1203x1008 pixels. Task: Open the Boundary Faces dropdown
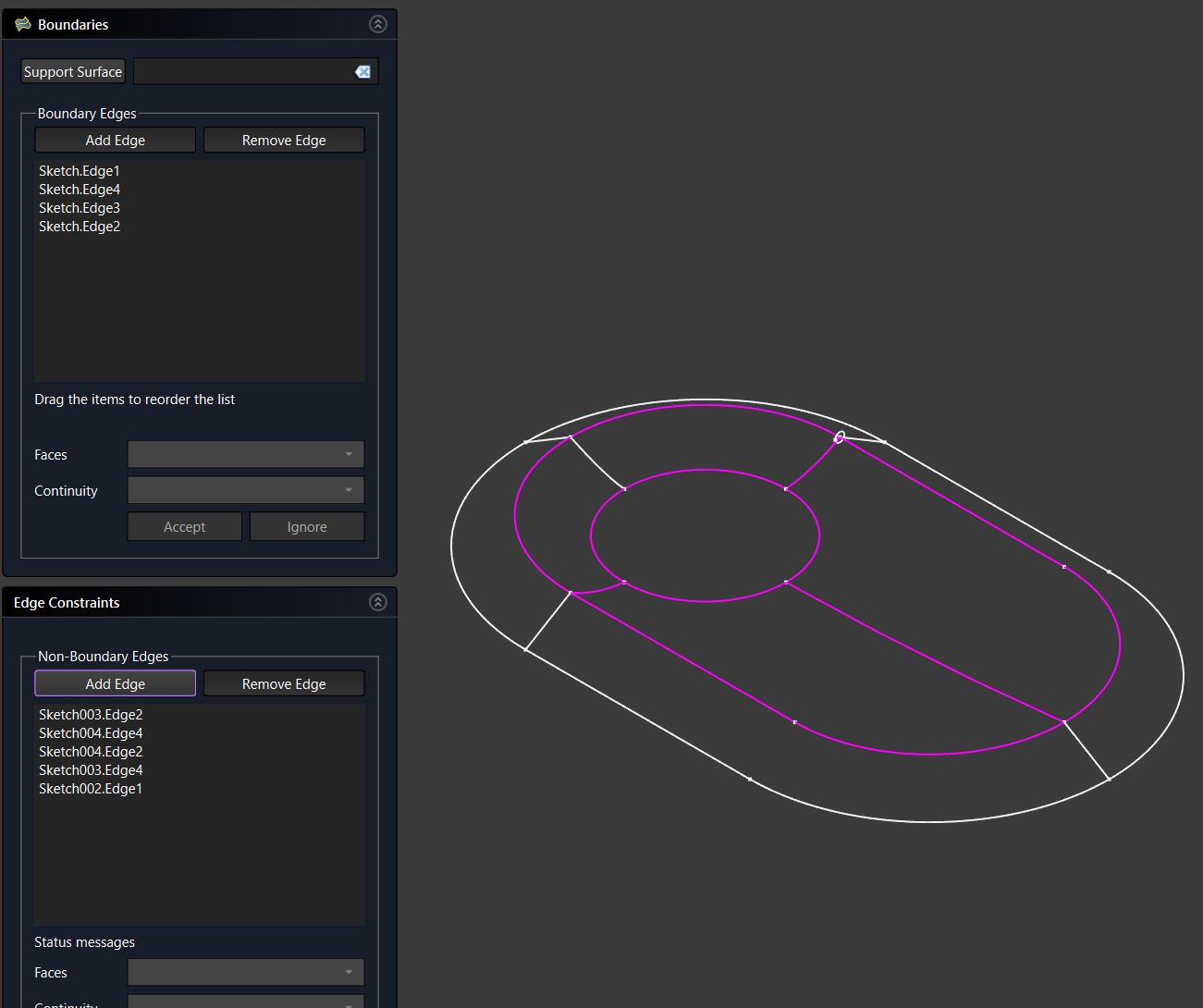[246, 454]
